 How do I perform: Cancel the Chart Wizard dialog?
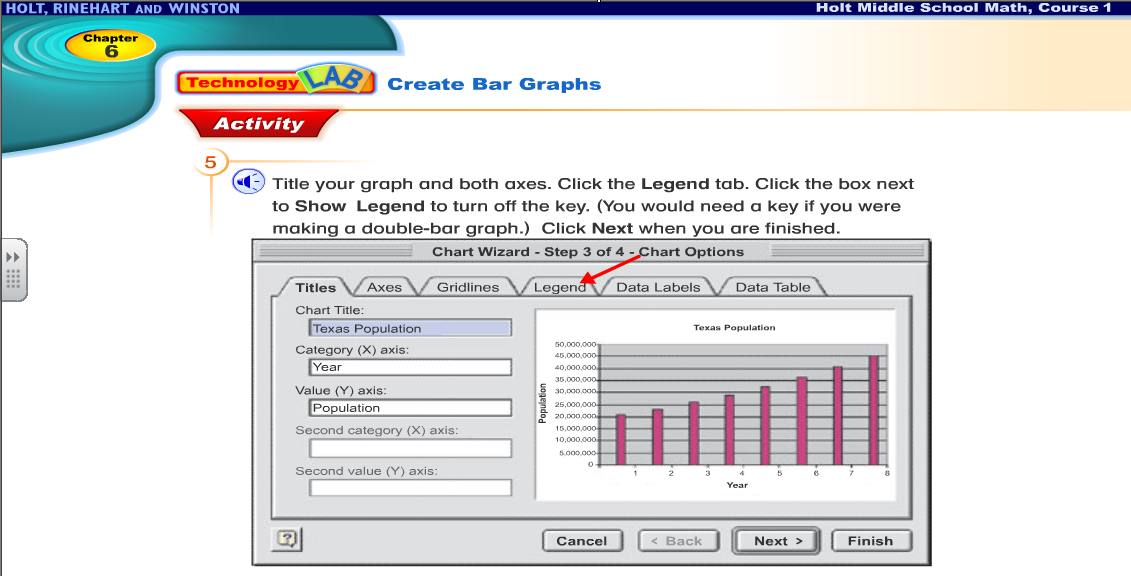coord(582,541)
